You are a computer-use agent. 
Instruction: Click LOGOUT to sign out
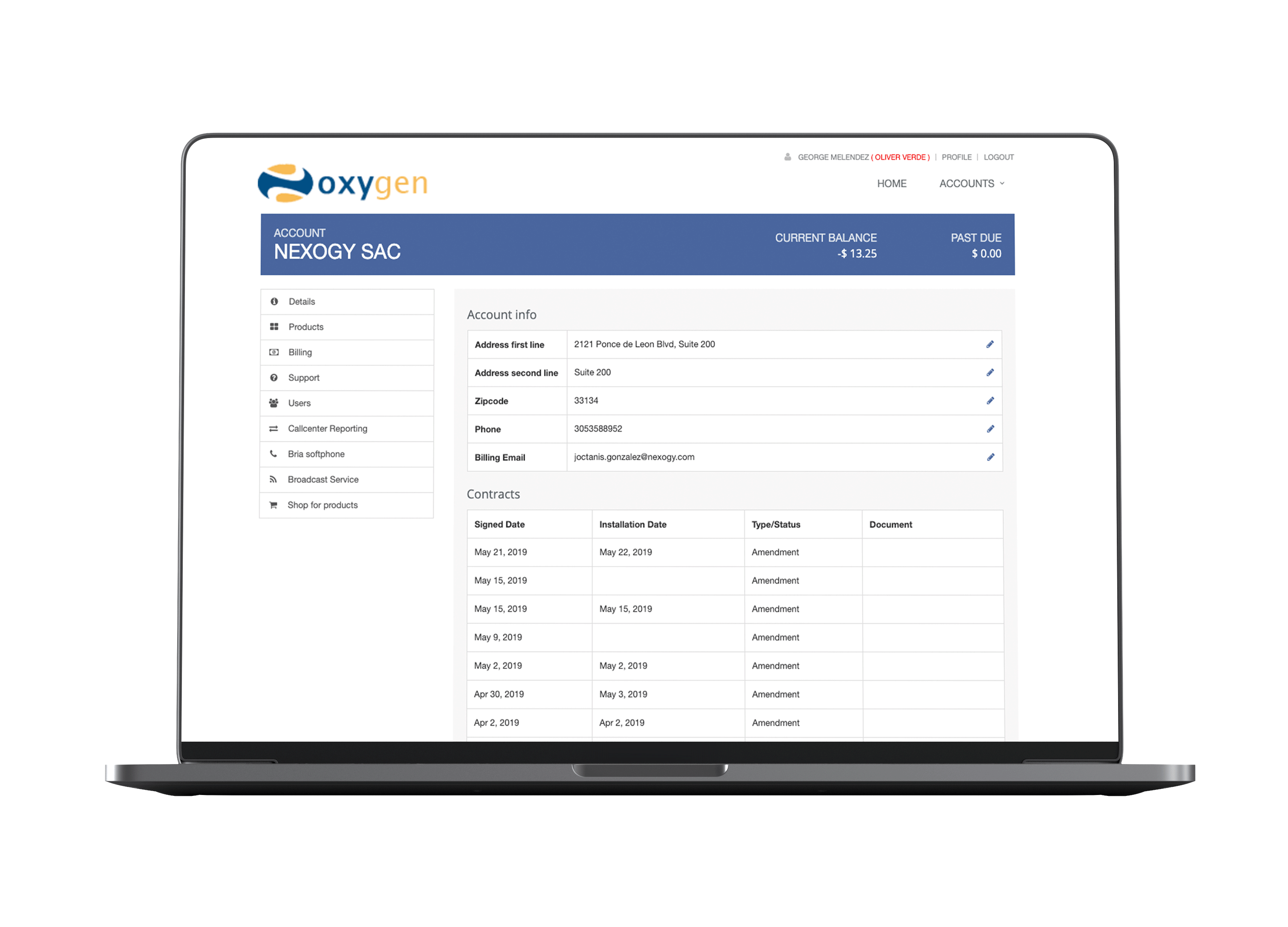[x=999, y=158]
